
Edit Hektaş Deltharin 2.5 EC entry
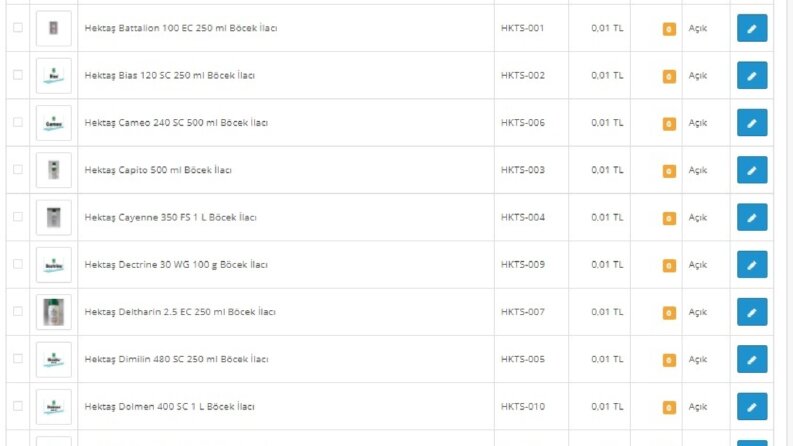point(752,312)
